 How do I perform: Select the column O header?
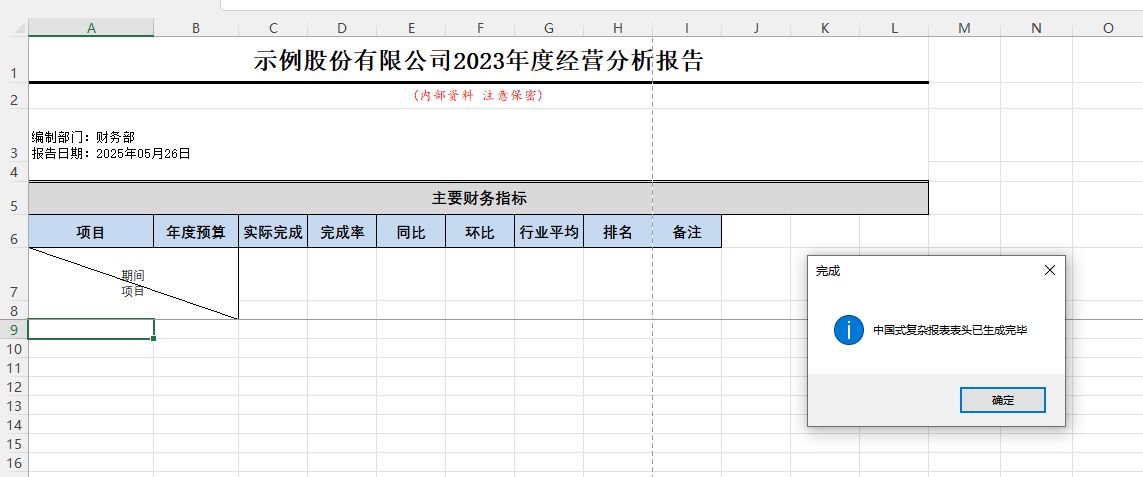(x=1107, y=28)
